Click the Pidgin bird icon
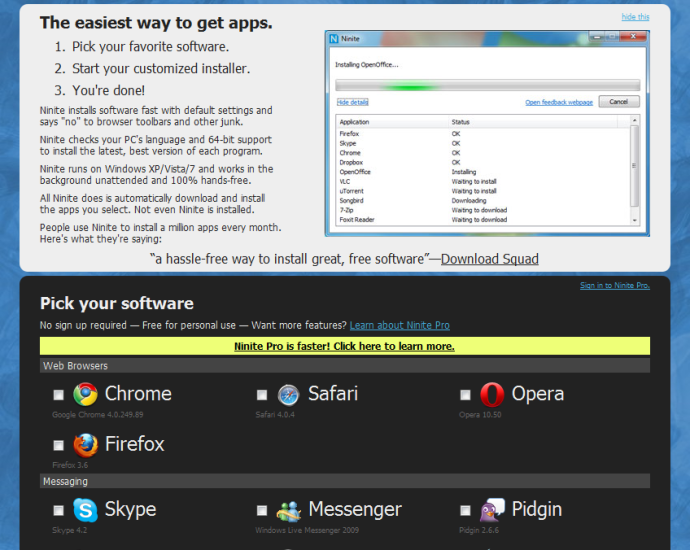Screen dimensions: 690x550 492,510
